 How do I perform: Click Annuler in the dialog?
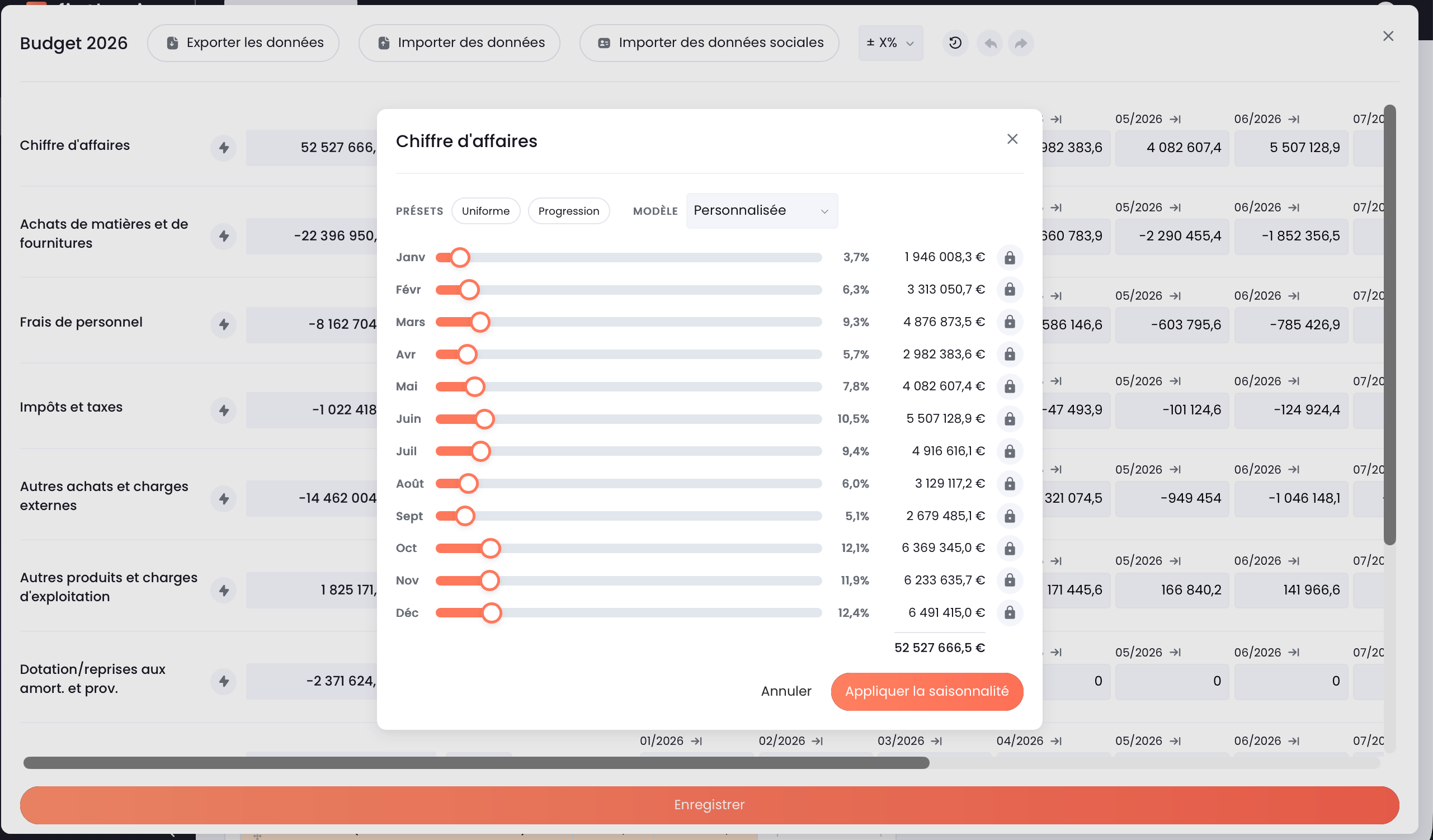tap(786, 692)
